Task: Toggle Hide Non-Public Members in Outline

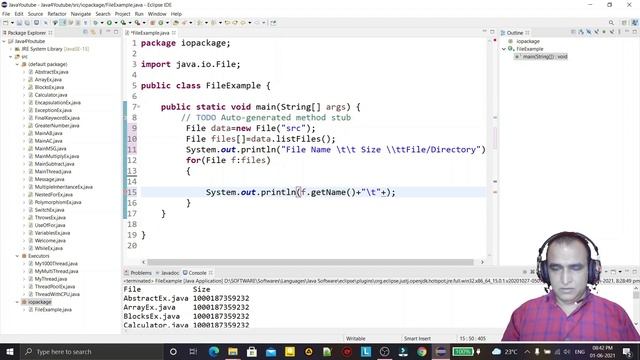Action: 604,32
